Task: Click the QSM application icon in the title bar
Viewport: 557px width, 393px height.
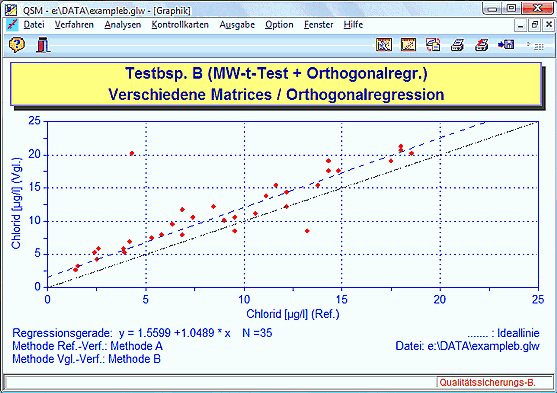Action: pos(11,9)
